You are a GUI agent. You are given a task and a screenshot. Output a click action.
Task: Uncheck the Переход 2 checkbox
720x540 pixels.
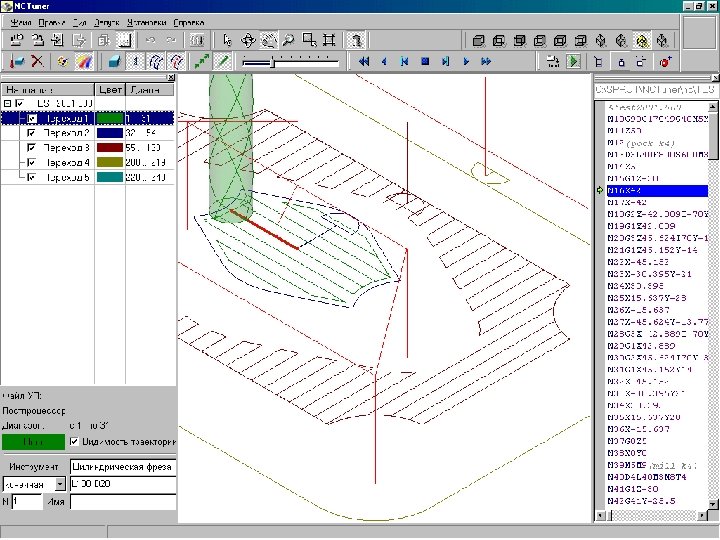coord(33,132)
